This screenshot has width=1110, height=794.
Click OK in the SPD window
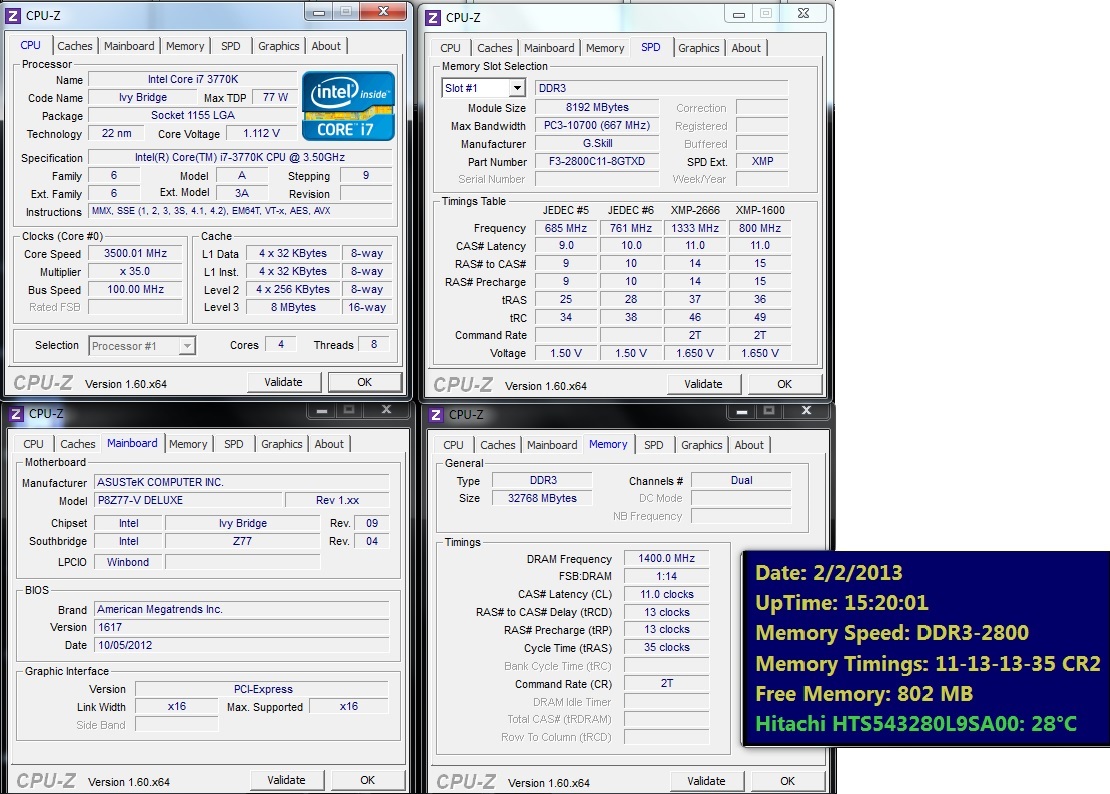click(784, 384)
